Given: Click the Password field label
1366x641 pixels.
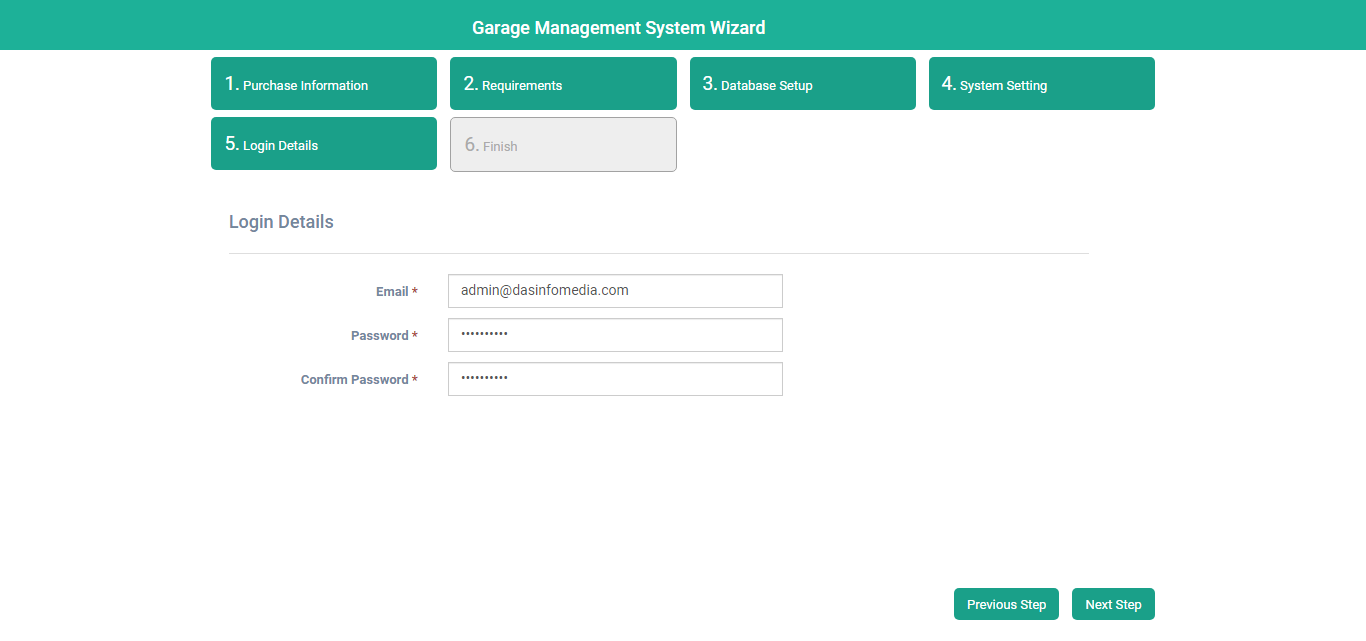Looking at the screenshot, I should click(379, 336).
